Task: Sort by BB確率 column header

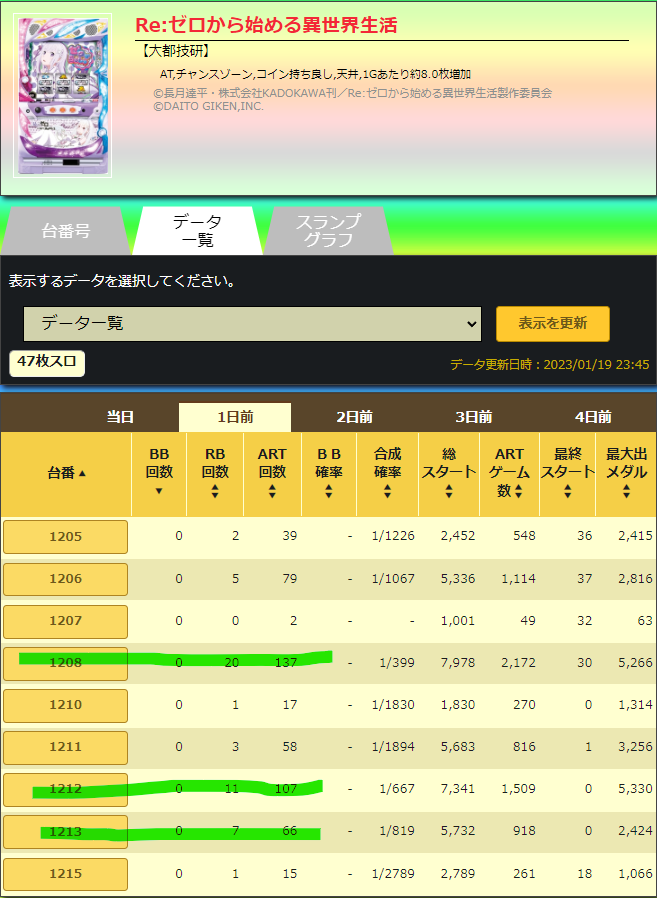Action: click(x=329, y=474)
